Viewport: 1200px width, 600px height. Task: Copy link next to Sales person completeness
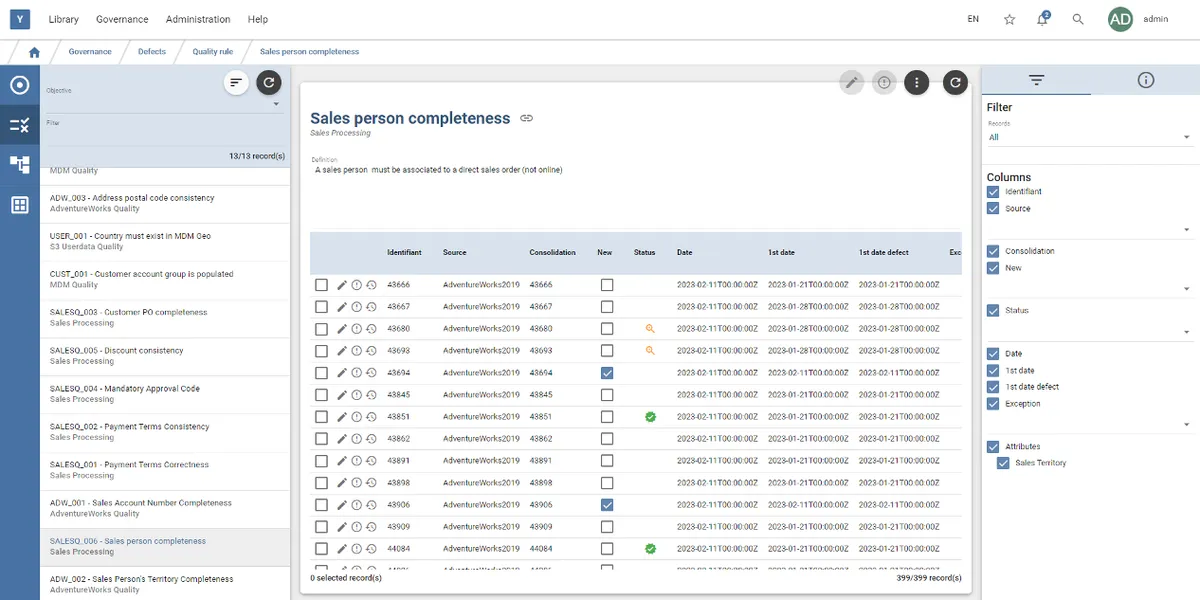[x=527, y=118]
